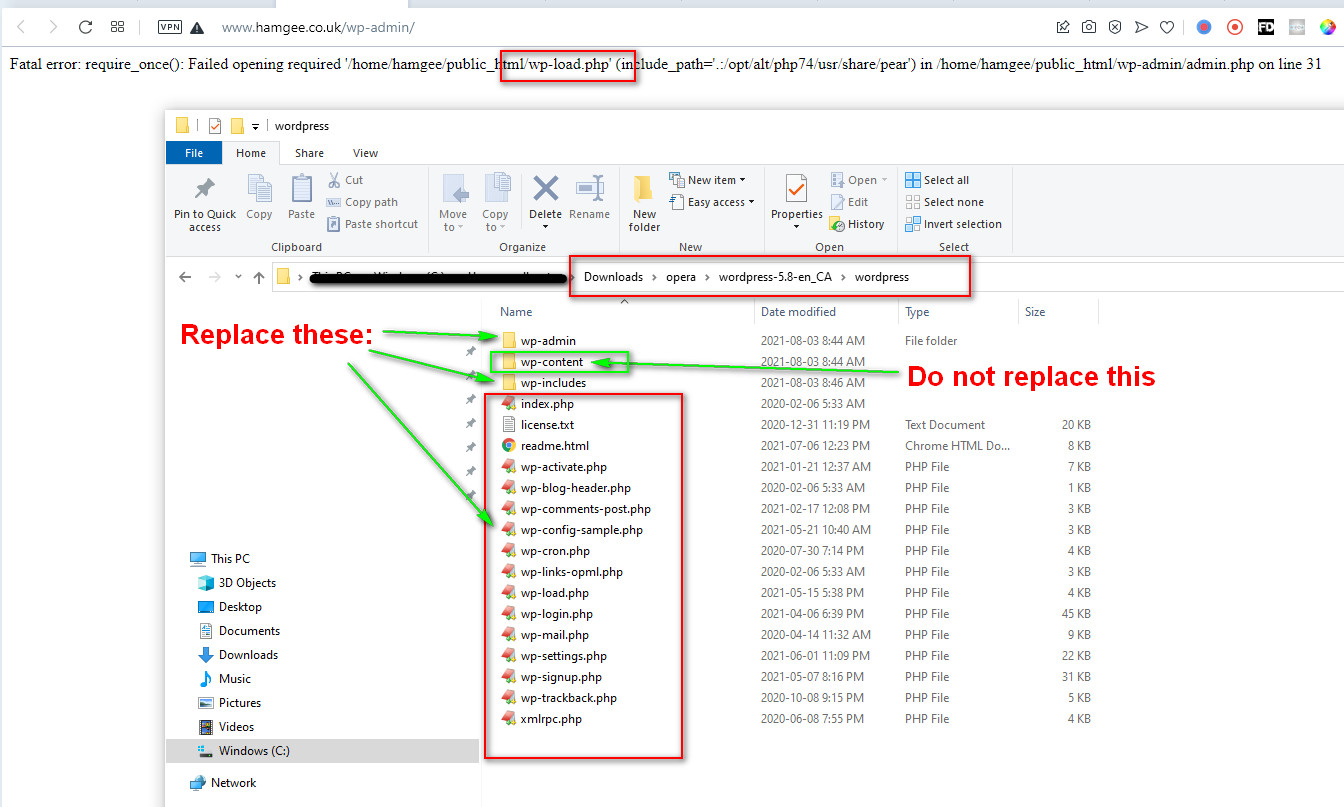Click Cut in the Clipboard group
The height and width of the screenshot is (807, 1344).
[x=345, y=180]
